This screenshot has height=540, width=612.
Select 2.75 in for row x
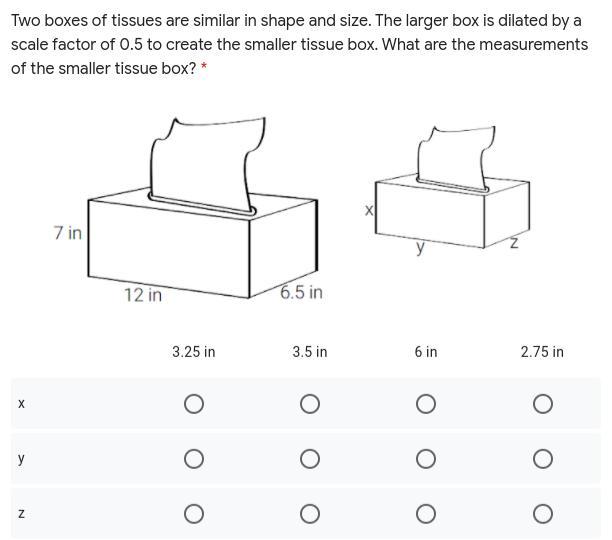tap(543, 404)
